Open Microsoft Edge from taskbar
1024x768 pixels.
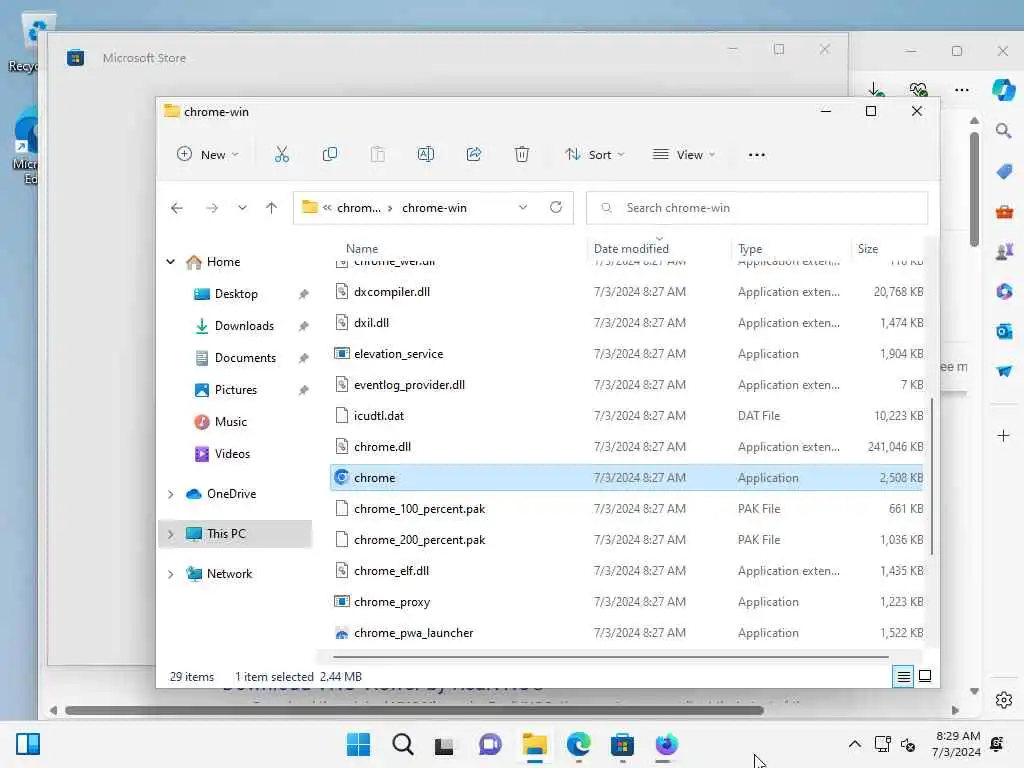pos(579,744)
